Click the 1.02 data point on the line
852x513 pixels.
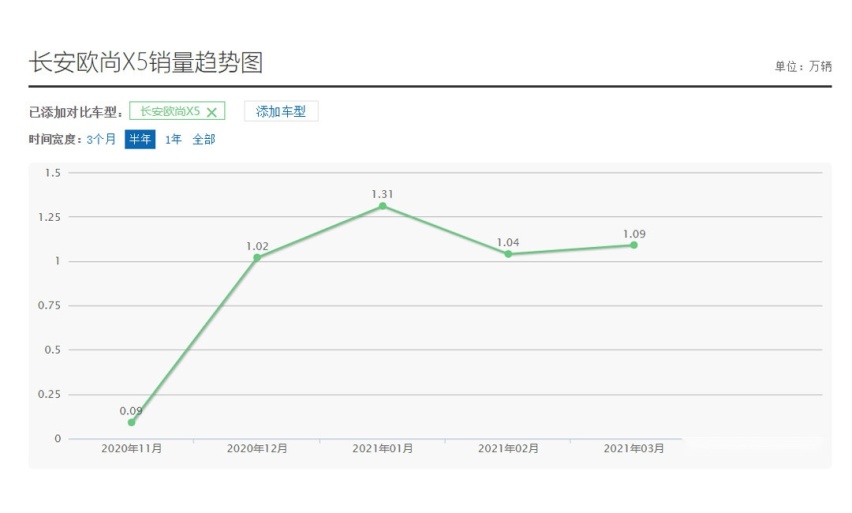point(257,258)
